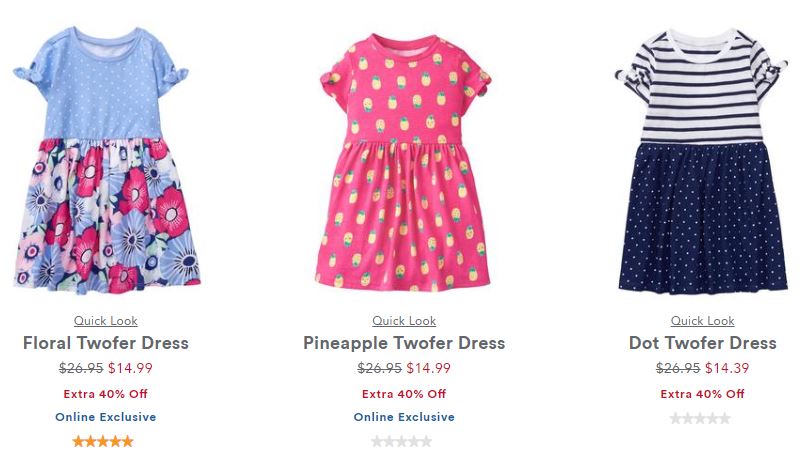Click Quick Look under the floral dress
Screen dimensions: 812x459
(x=106, y=321)
